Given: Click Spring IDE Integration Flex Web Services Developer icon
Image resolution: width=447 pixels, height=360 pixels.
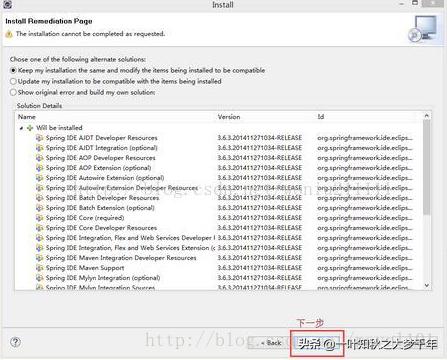Looking at the screenshot, I should (40, 238).
